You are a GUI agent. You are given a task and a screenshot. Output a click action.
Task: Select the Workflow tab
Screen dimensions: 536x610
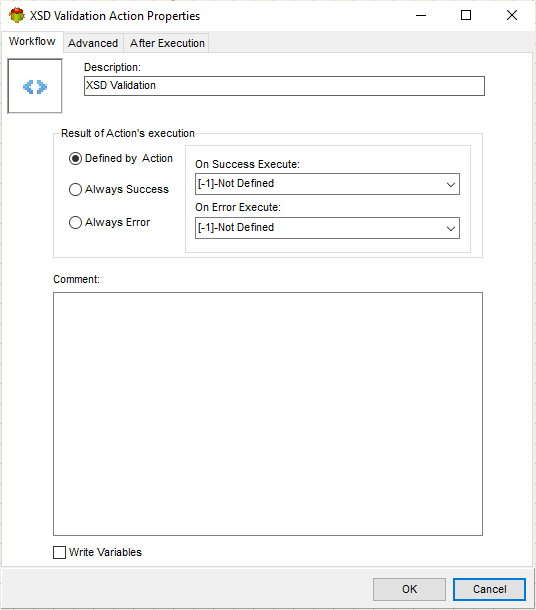32,41
